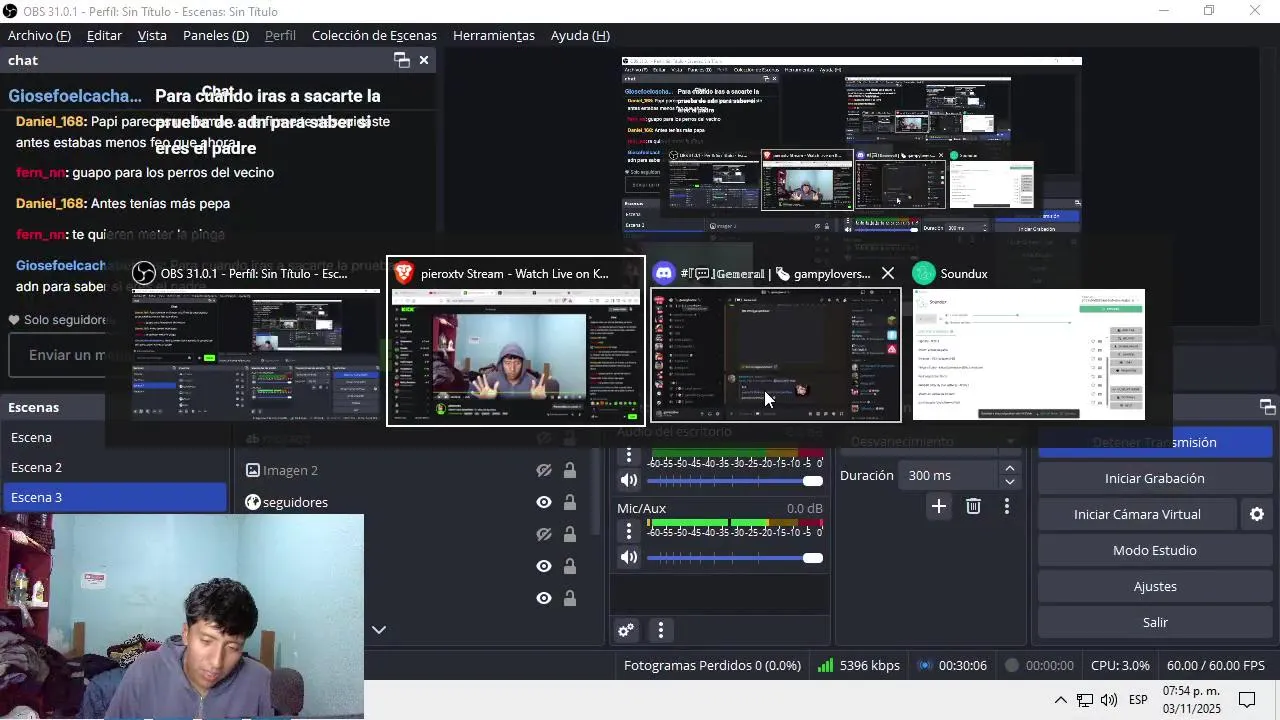
Task: Open the Paneles menu
Action: coord(216,35)
